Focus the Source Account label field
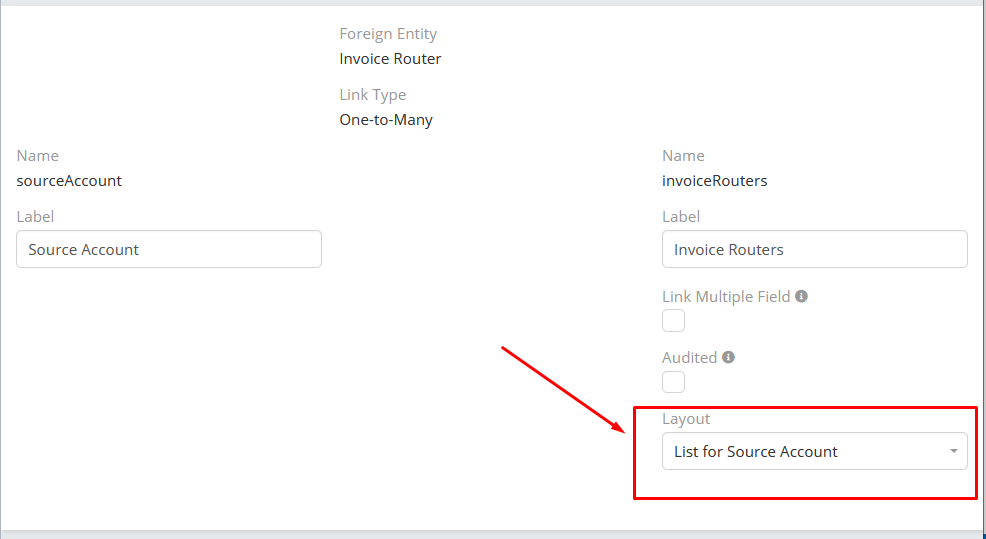This screenshot has height=539, width=986. [x=169, y=249]
